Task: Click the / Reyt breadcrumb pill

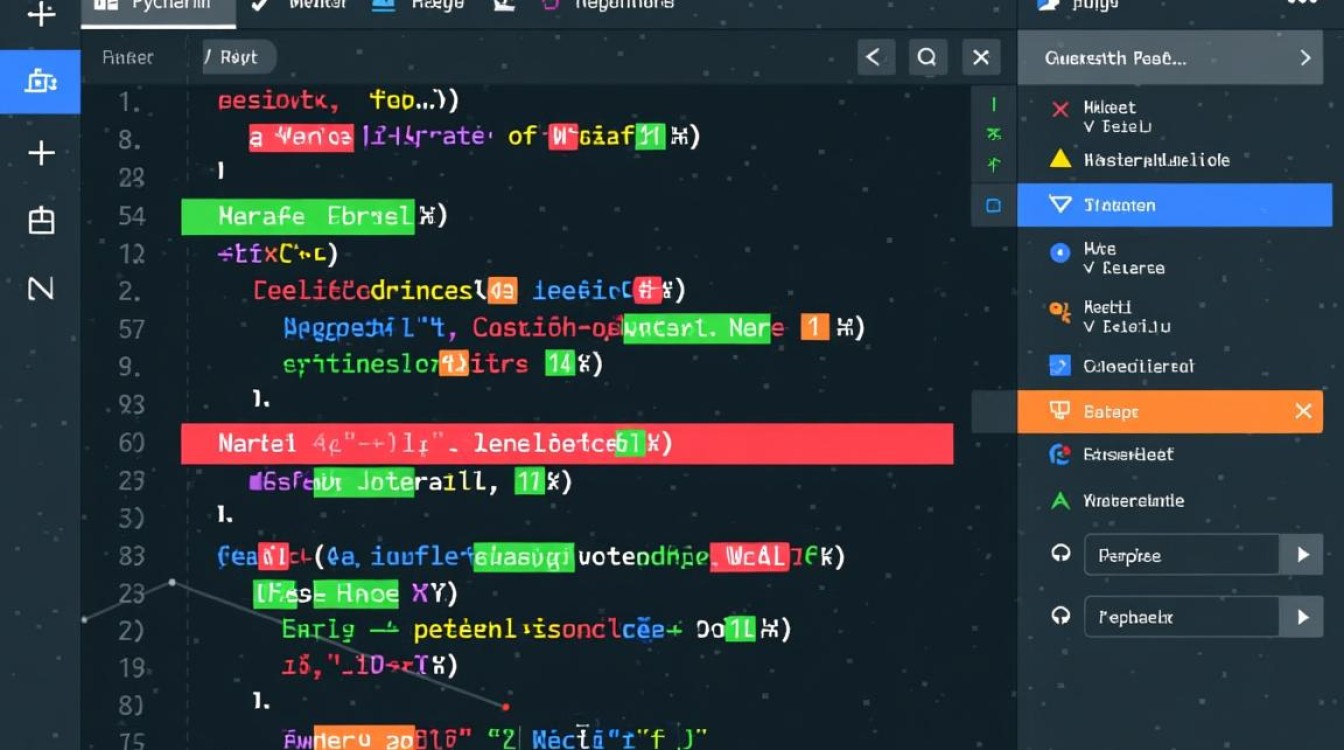Action: click(x=236, y=58)
